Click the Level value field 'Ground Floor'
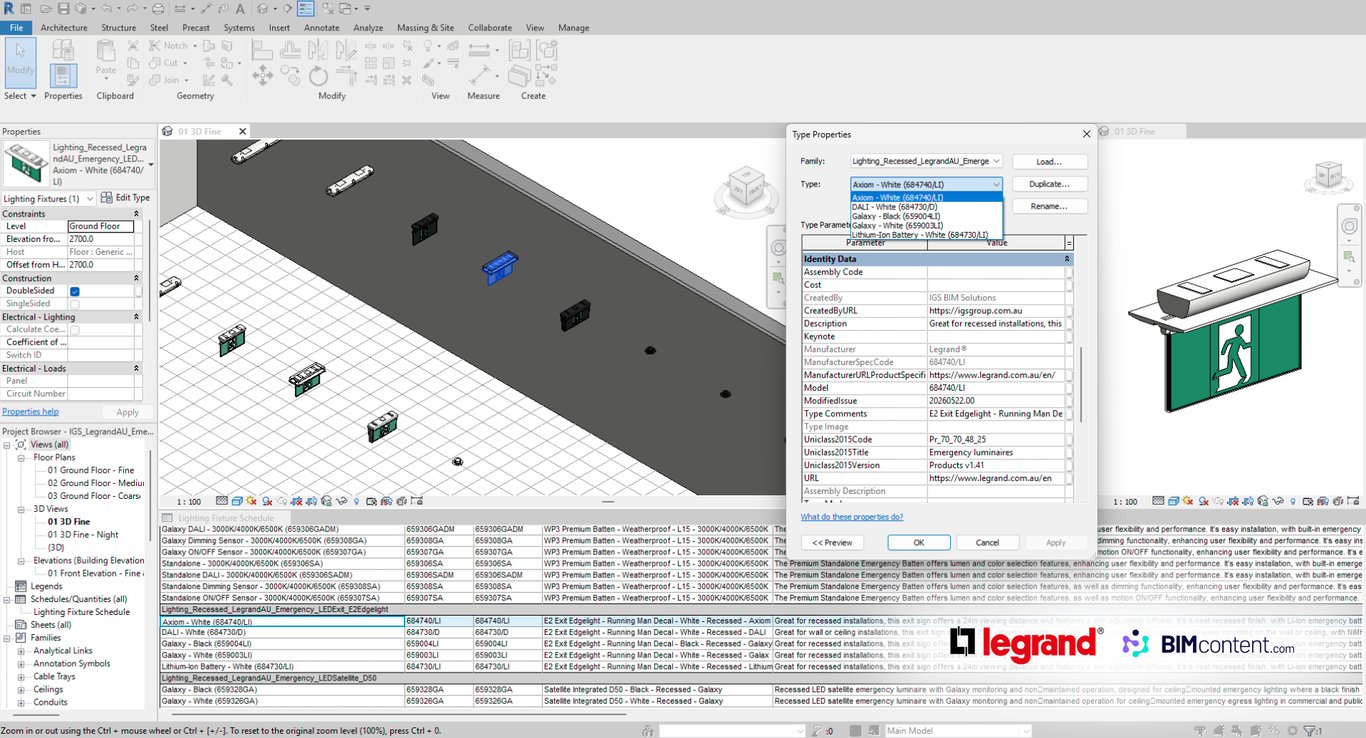The width and height of the screenshot is (1366, 738). (x=101, y=226)
